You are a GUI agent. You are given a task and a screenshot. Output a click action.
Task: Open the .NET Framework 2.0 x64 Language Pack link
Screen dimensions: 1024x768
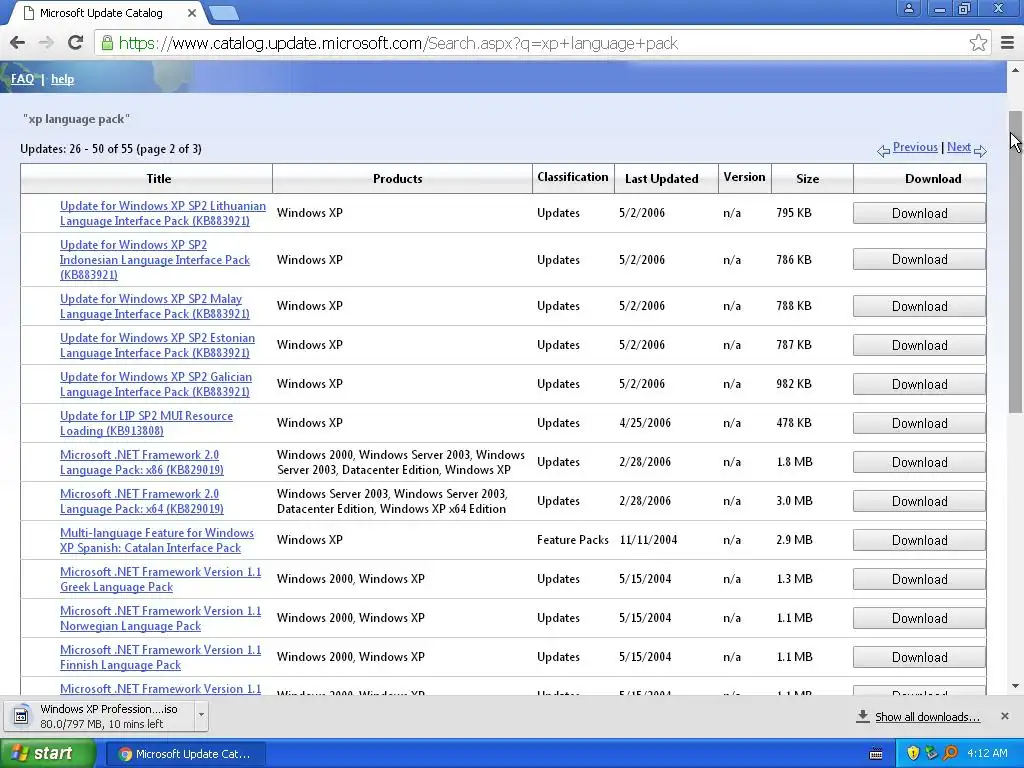(x=142, y=501)
